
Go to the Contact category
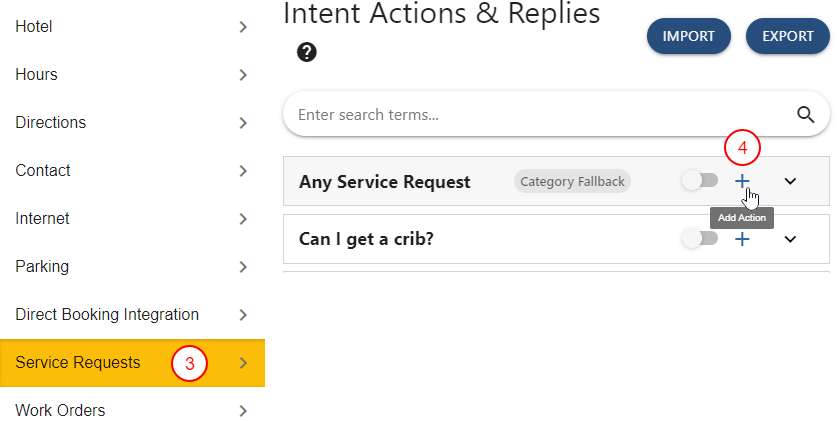[130, 171]
